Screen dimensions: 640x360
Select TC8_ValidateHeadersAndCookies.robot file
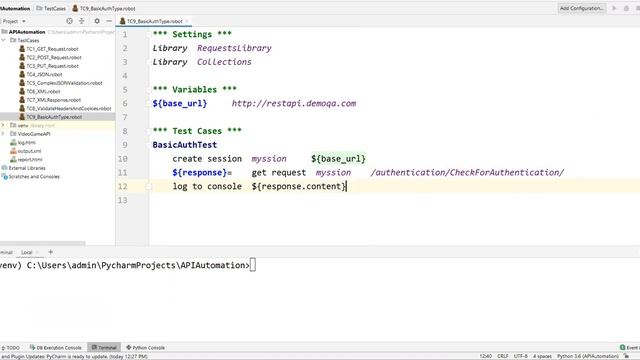click(x=69, y=109)
